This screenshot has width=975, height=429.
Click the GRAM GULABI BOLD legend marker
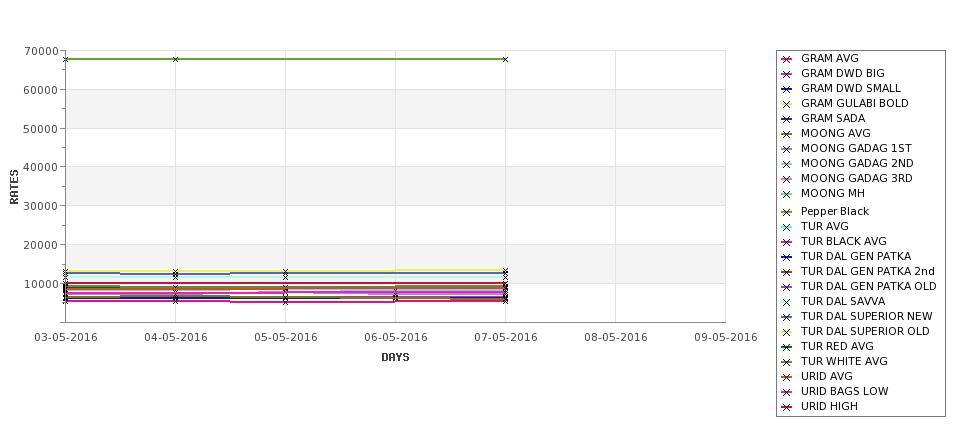[x=786, y=104]
